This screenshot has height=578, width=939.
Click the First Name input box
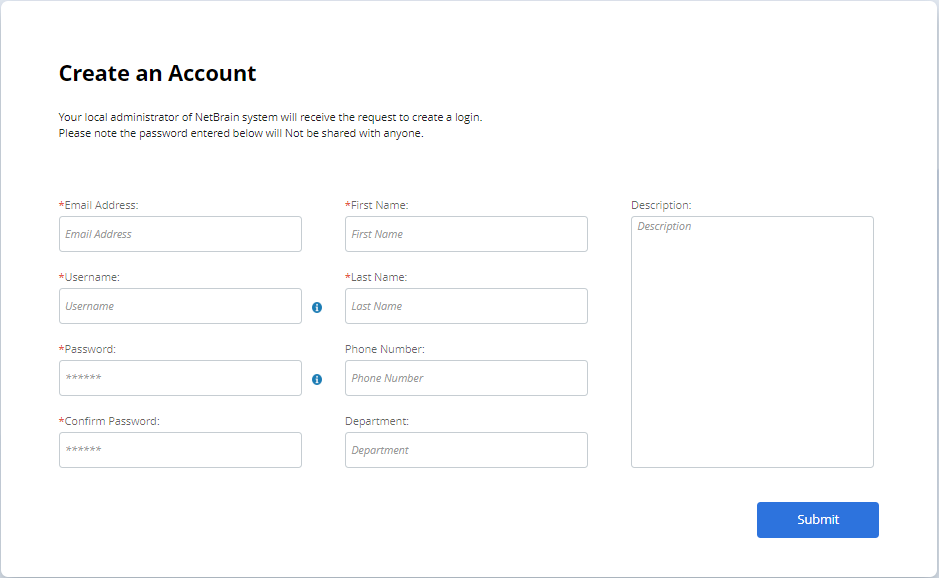tap(466, 233)
